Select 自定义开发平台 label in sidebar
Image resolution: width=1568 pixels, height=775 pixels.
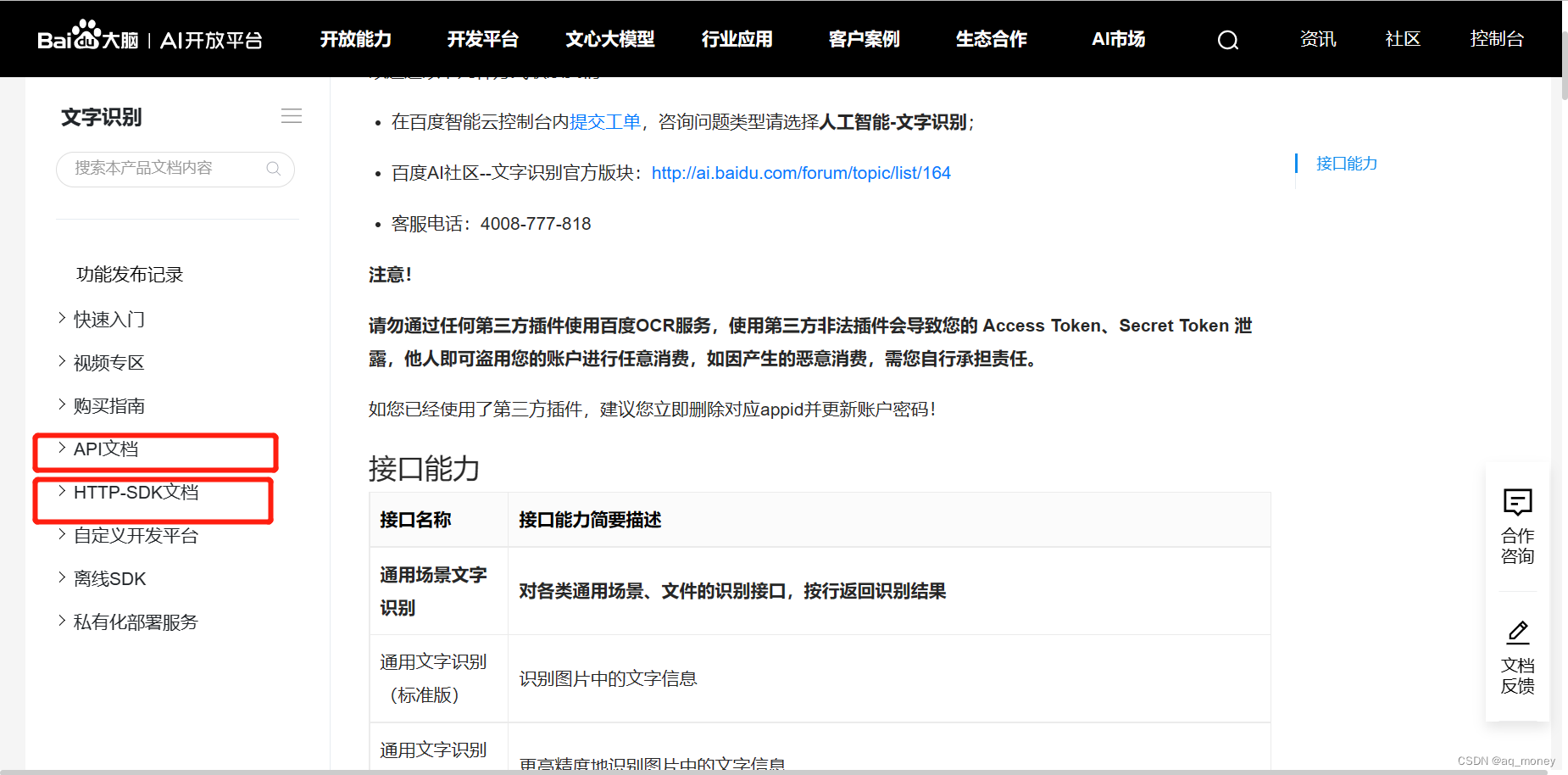tap(136, 536)
